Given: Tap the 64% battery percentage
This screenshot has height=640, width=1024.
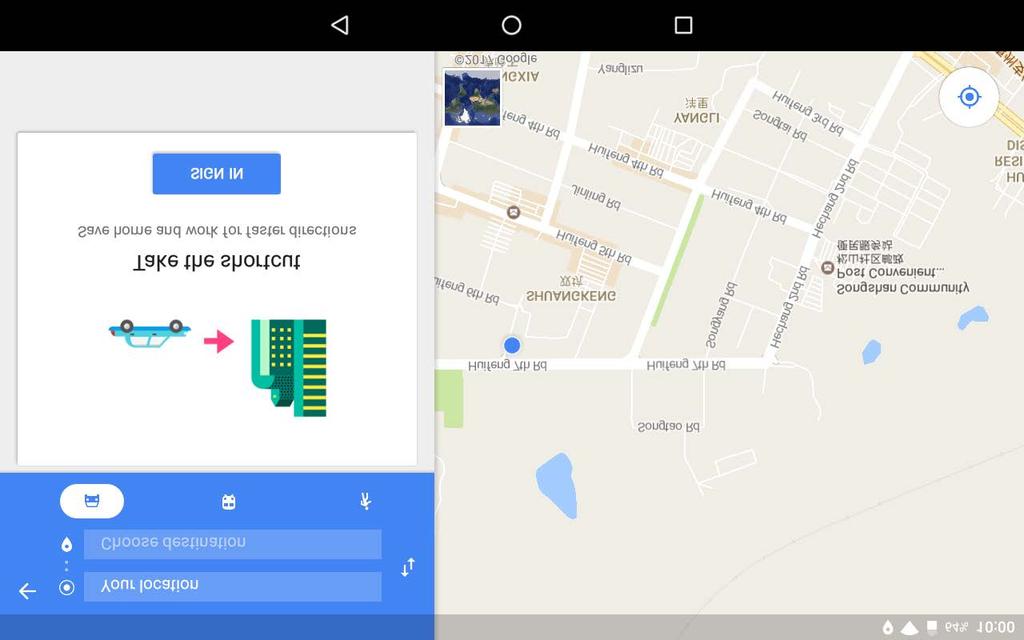Looking at the screenshot, I should pyautogui.click(x=957, y=628).
